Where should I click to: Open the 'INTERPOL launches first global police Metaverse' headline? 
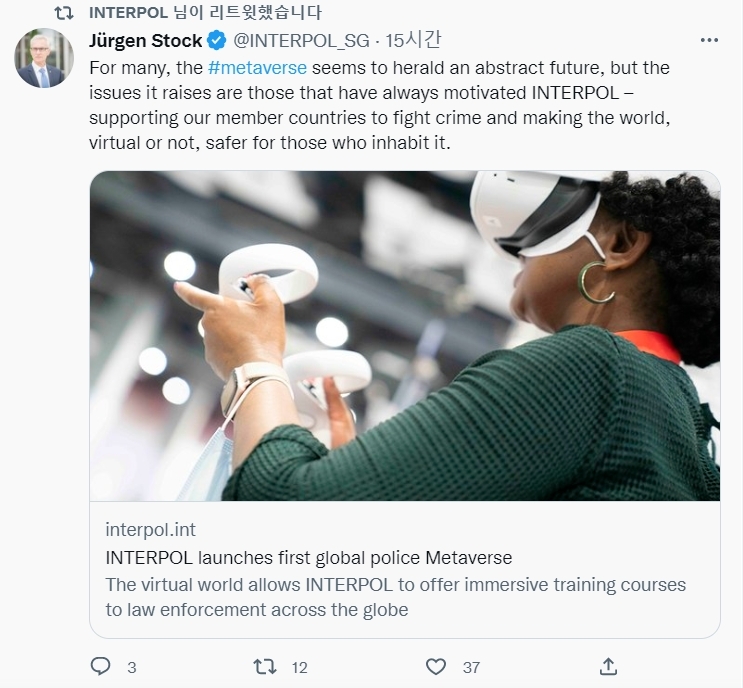pyautogui.click(x=308, y=557)
